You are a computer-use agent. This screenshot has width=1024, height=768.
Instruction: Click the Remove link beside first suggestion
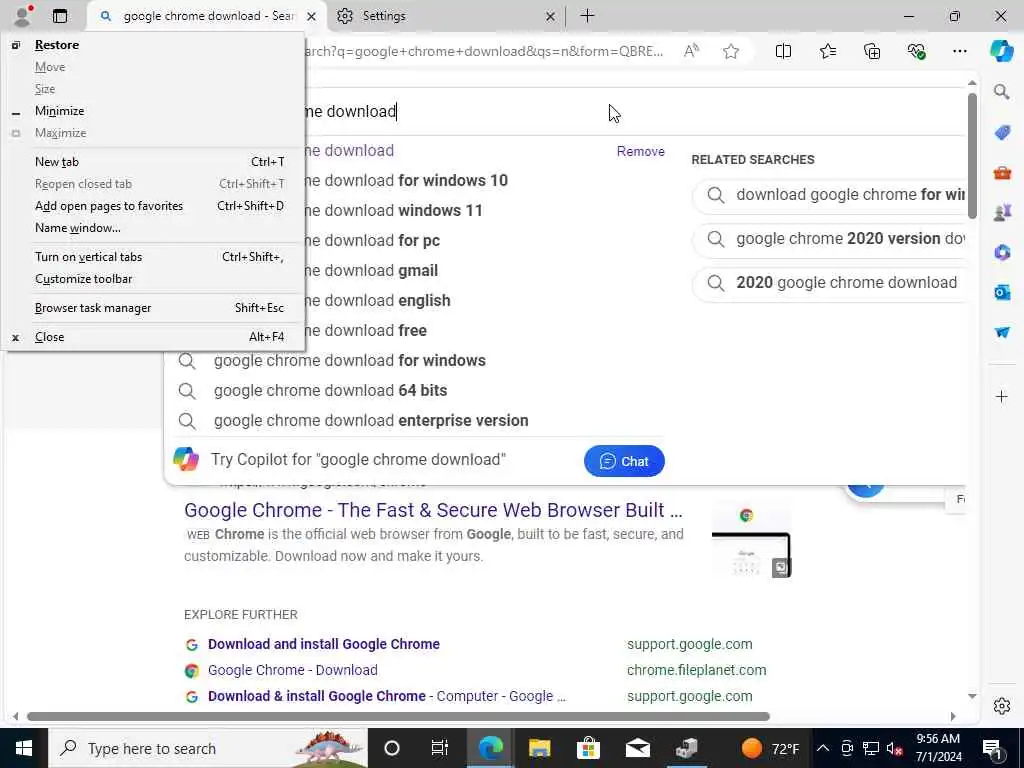tap(640, 152)
